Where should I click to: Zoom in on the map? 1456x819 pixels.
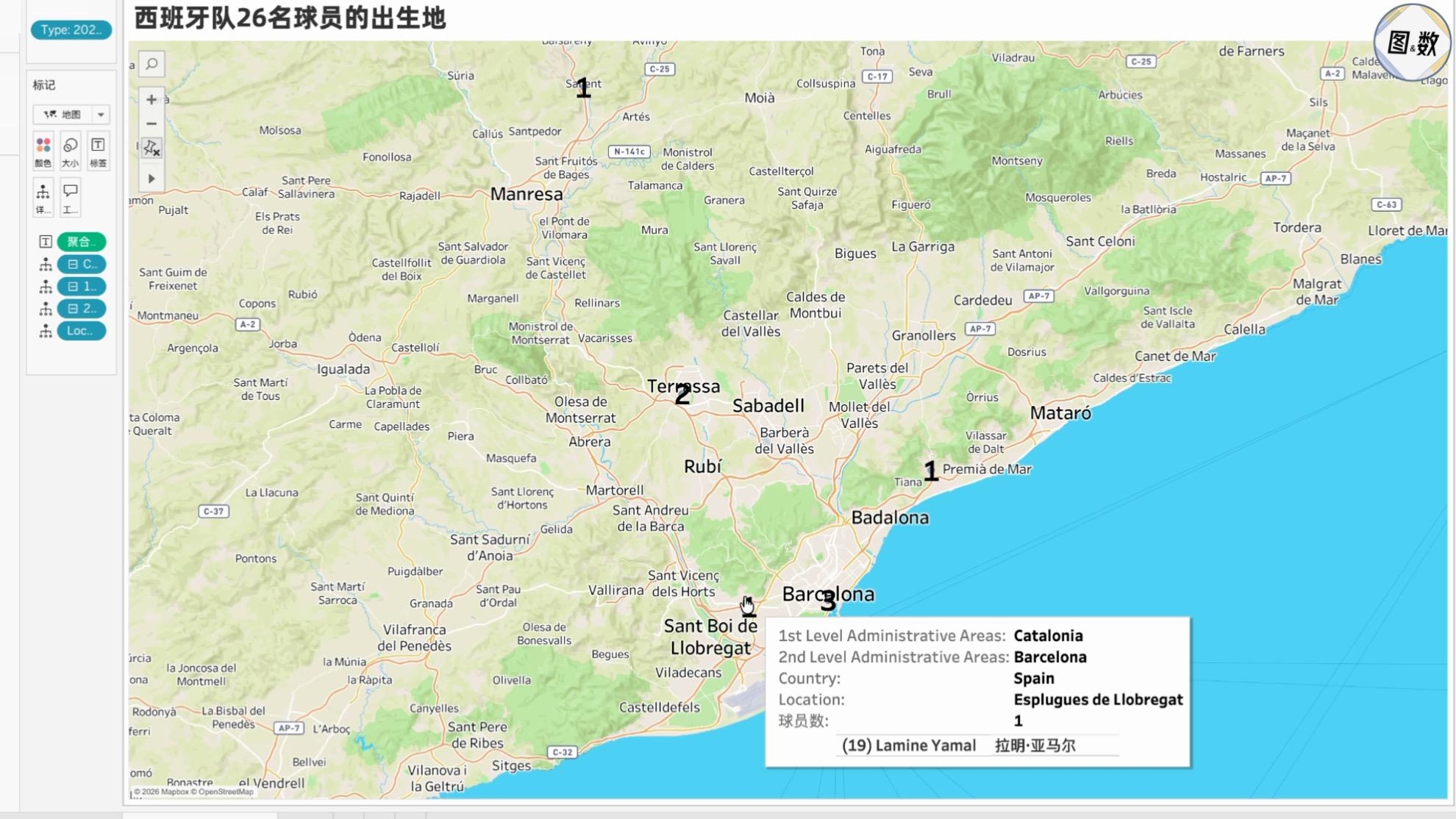(x=151, y=99)
